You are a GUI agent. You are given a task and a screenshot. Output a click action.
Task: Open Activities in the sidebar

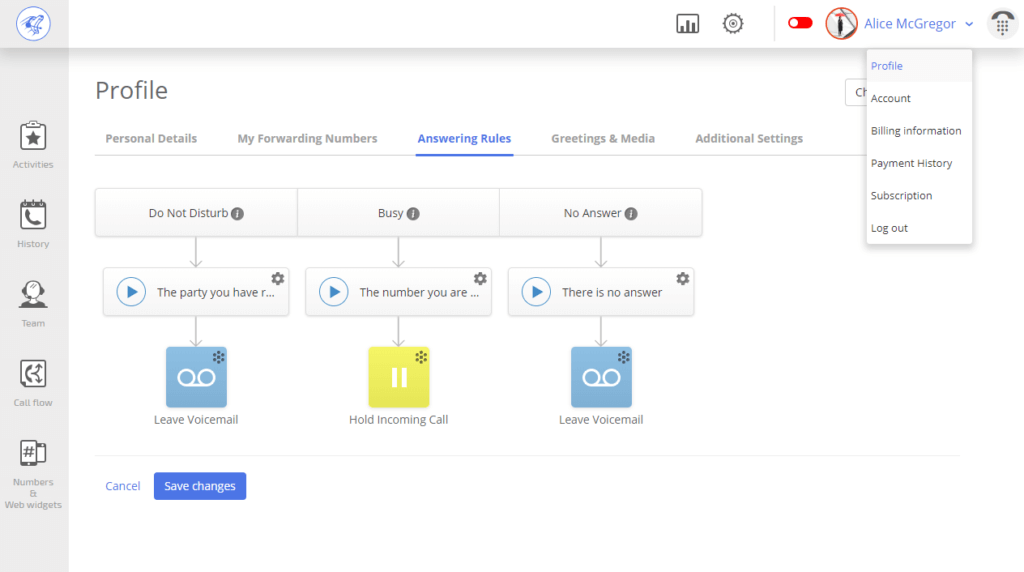pyautogui.click(x=33, y=145)
